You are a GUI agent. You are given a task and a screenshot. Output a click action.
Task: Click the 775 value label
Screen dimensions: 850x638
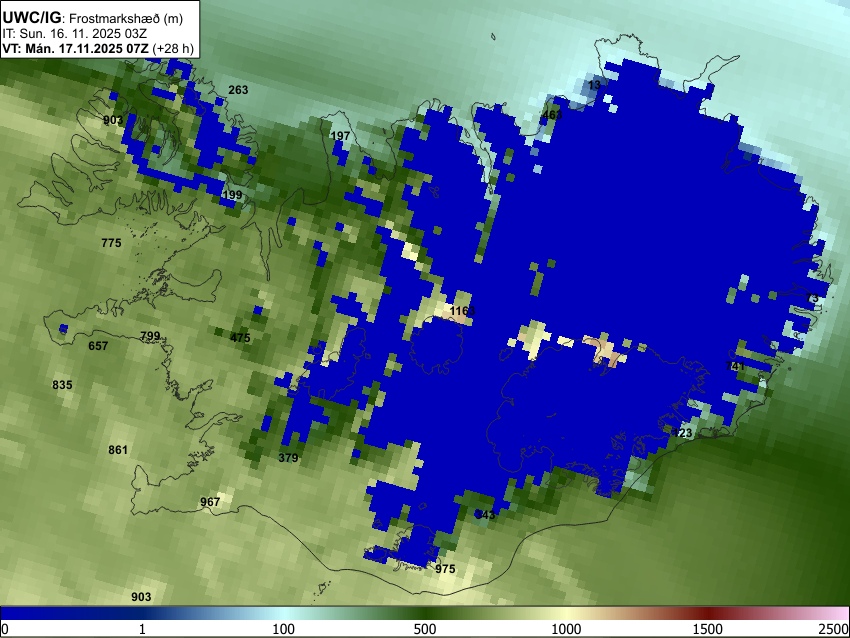pyautogui.click(x=111, y=243)
